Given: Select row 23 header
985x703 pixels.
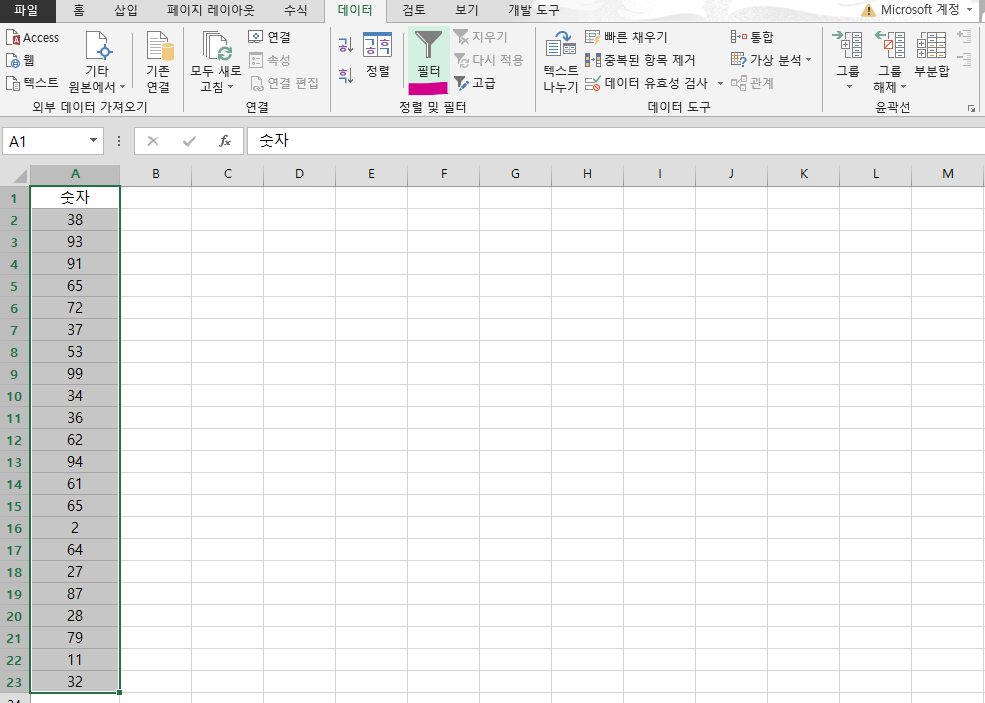Looking at the screenshot, I should pyautogui.click(x=14, y=682).
